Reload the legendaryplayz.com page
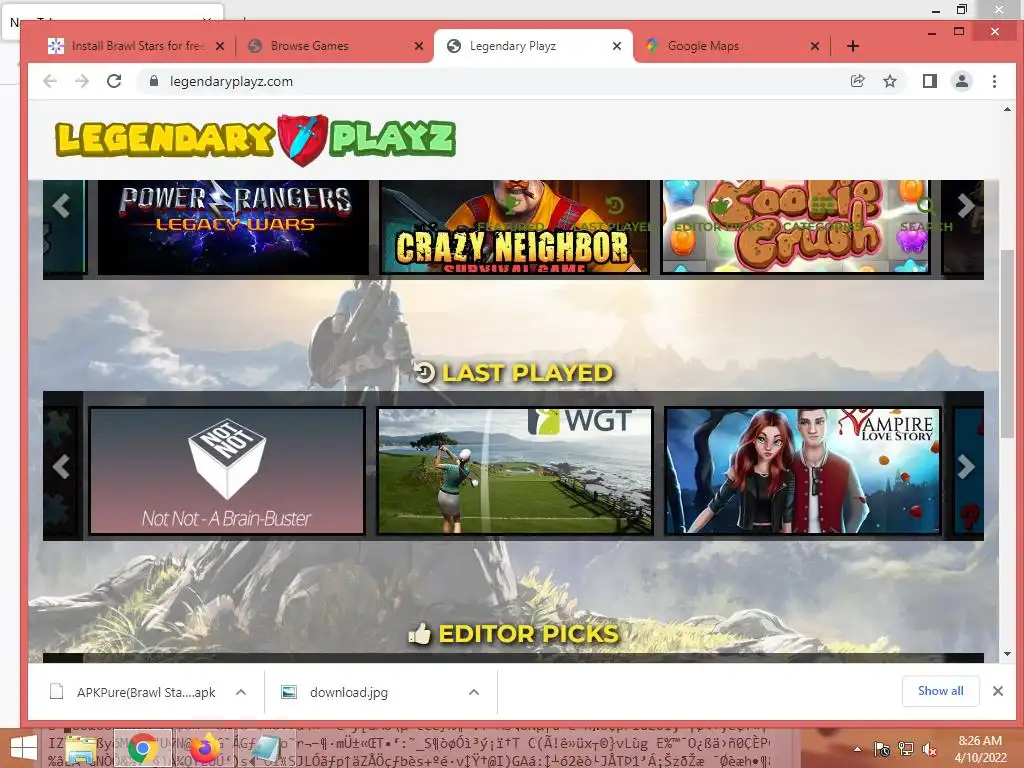Image resolution: width=1024 pixels, height=768 pixels. click(114, 81)
